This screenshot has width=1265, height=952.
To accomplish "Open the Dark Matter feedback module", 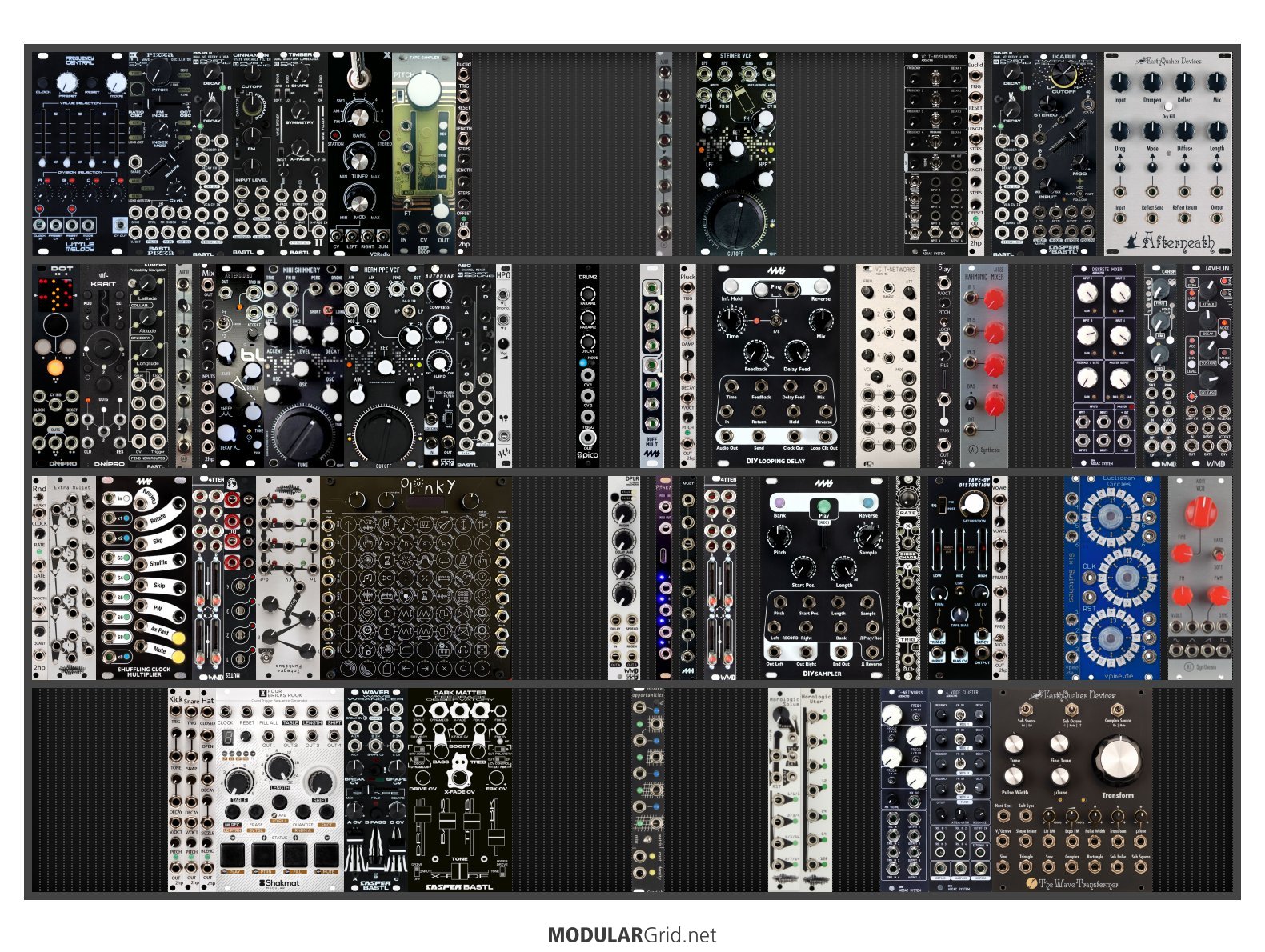I will coord(460,790).
